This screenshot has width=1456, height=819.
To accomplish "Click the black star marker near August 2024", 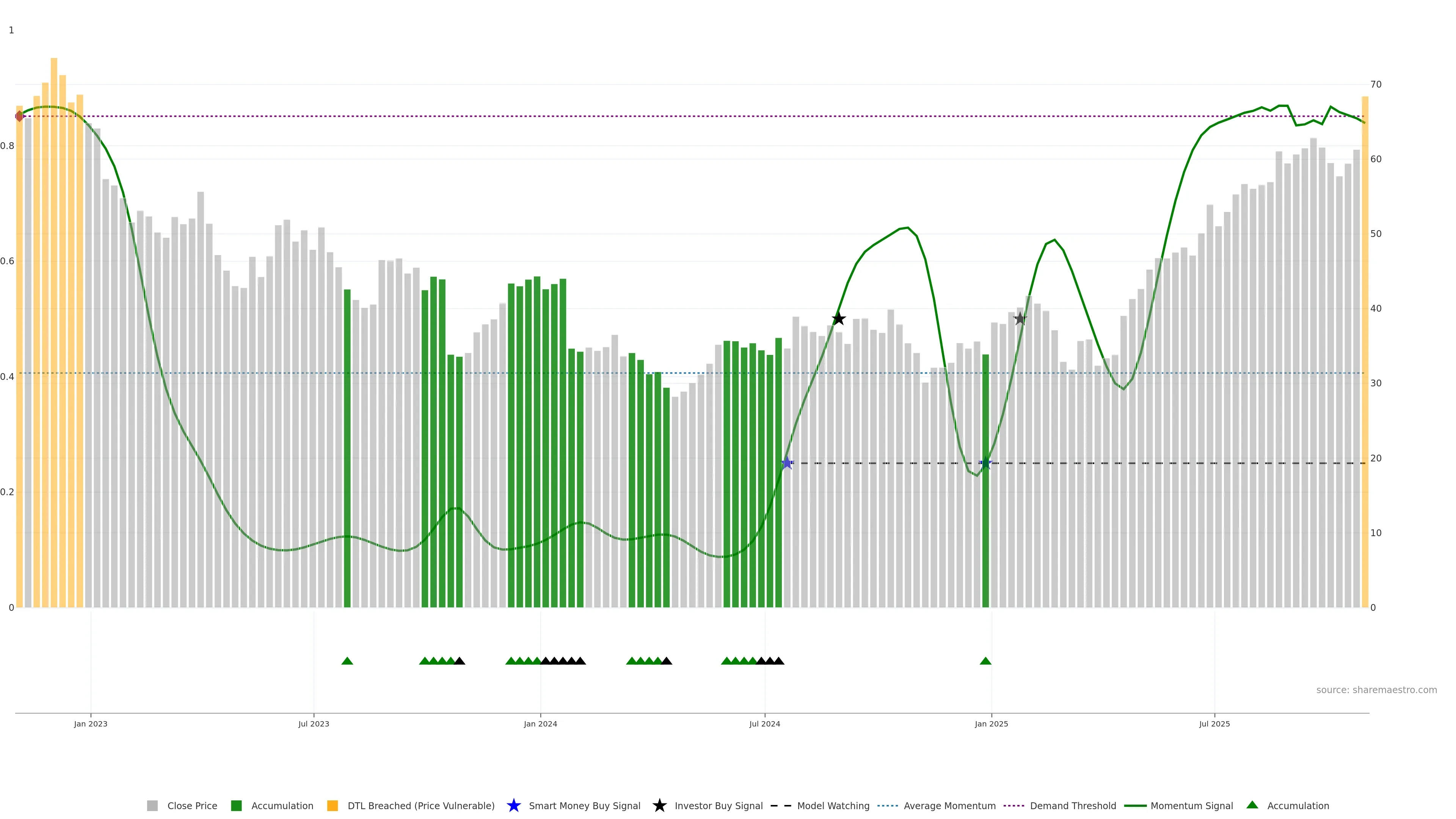I will click(x=839, y=319).
